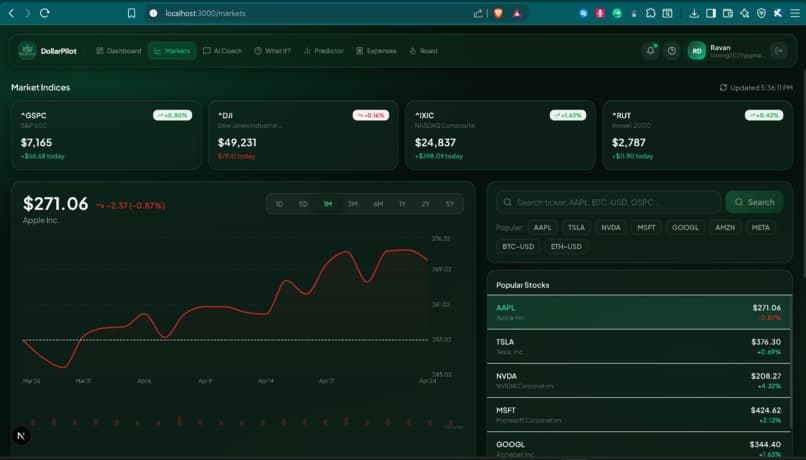806x460 pixels.
Task: Click the TSLA popular ticker chip
Action: coord(576,227)
